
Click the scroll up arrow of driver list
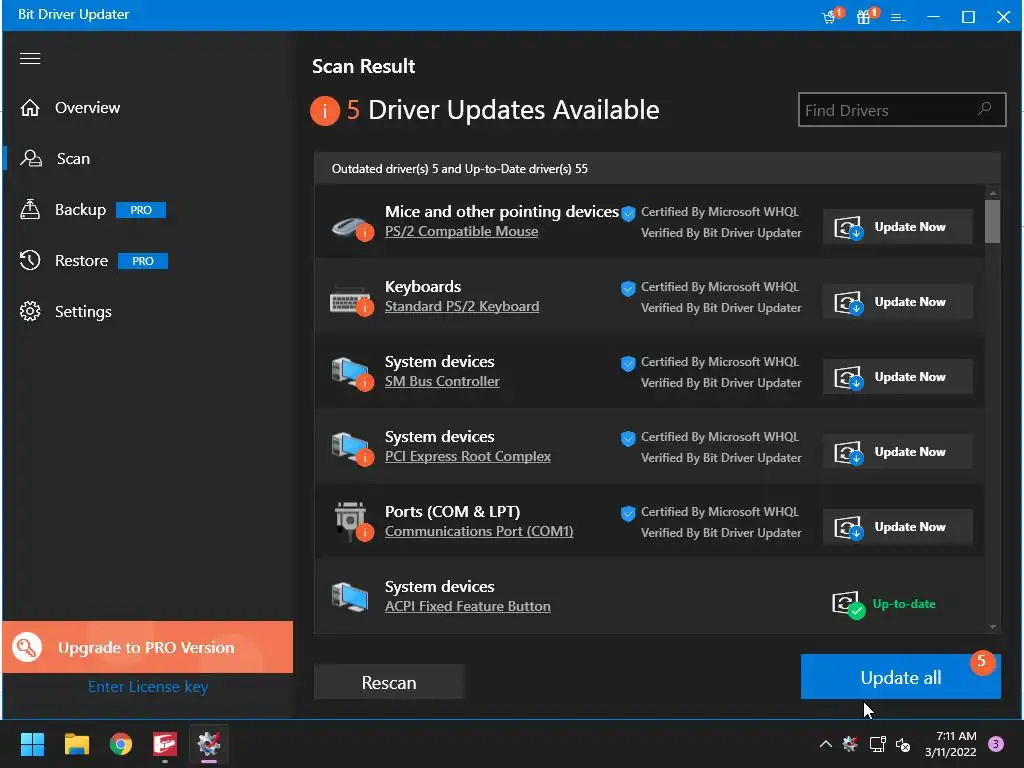(993, 192)
